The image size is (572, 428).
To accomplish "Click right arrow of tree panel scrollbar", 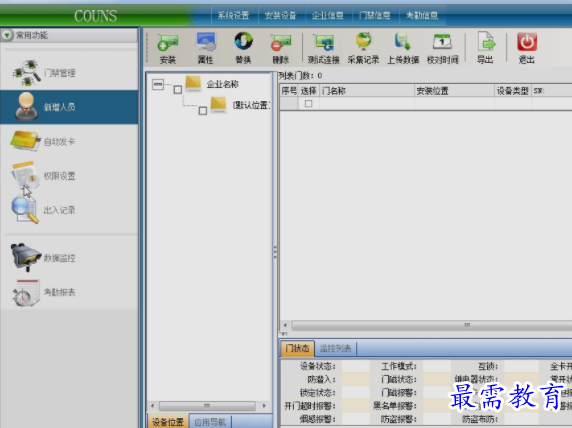I will [x=264, y=406].
